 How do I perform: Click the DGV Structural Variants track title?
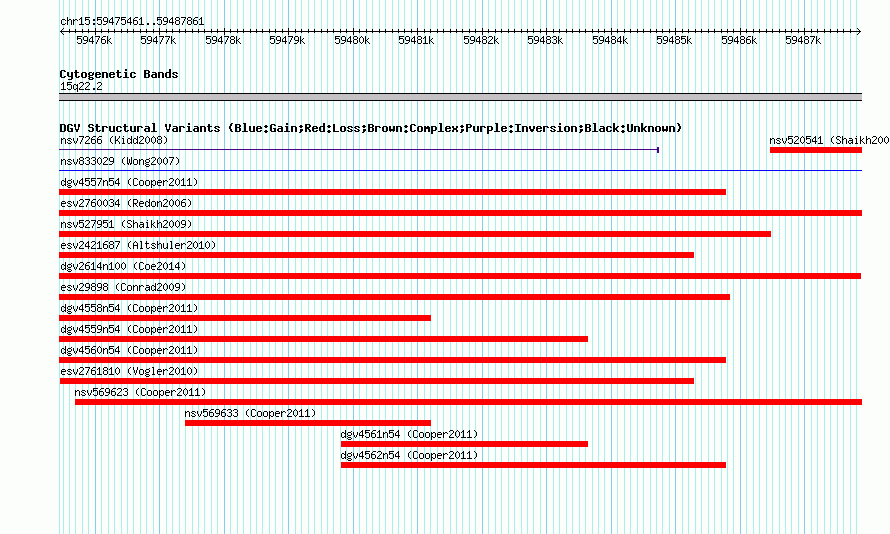371,128
